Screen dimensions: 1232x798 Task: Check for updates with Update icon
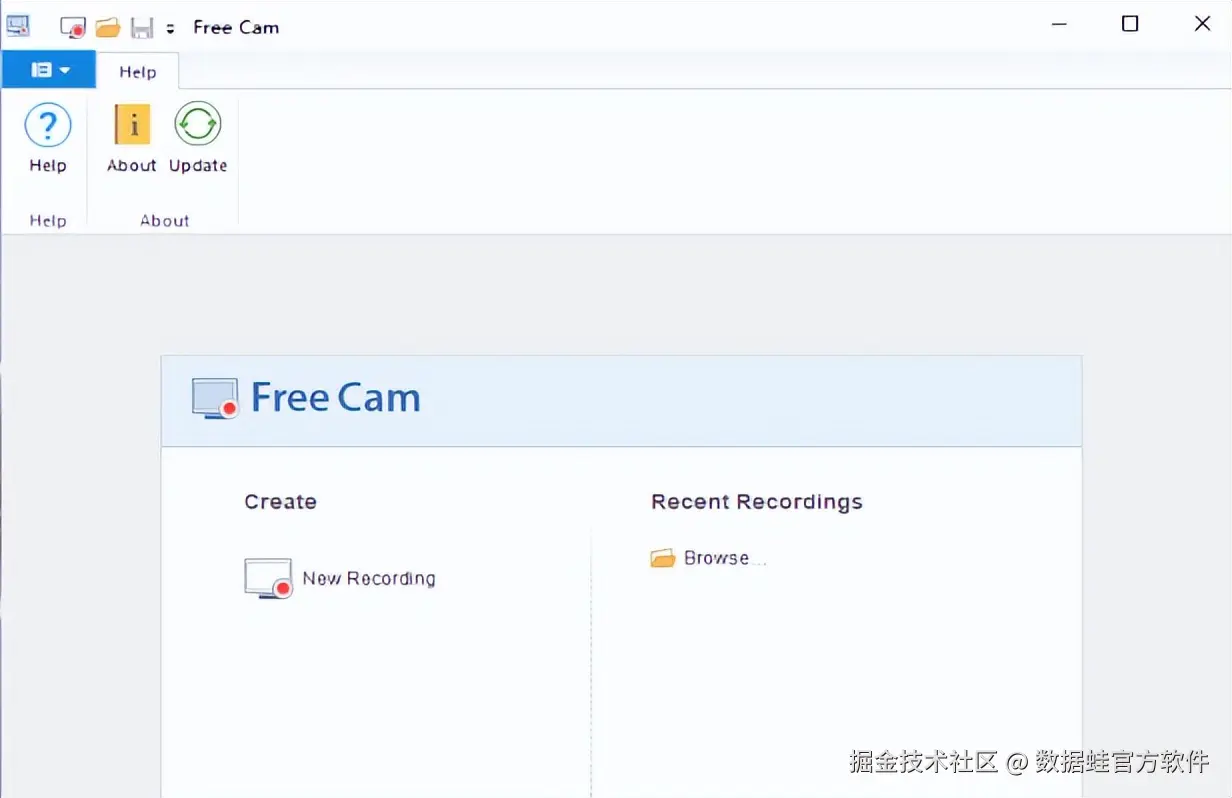[x=198, y=125]
